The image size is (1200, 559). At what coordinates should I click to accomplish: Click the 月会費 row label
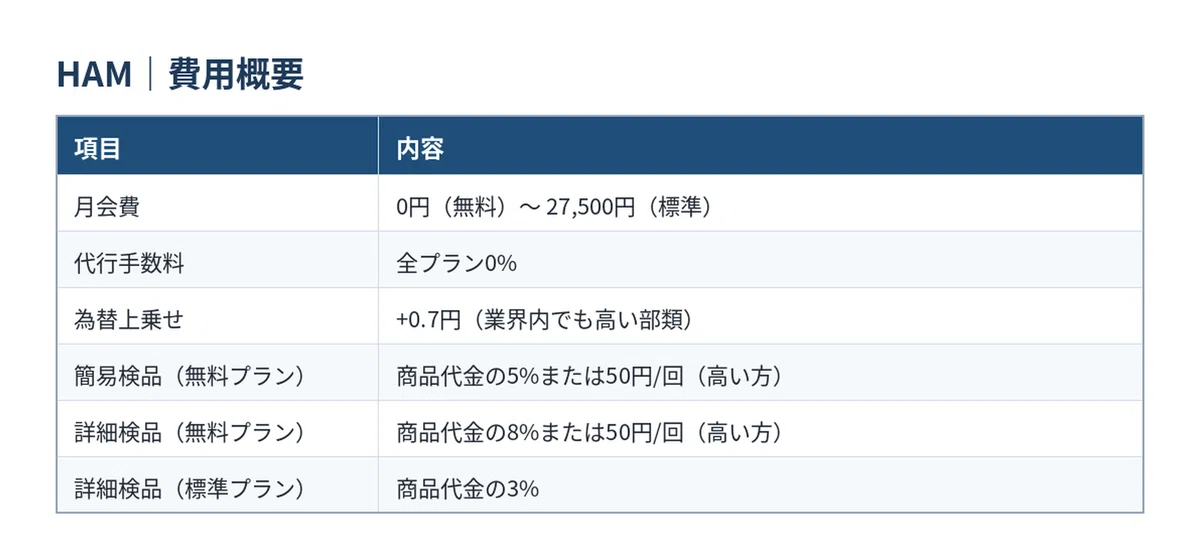[x=107, y=207]
